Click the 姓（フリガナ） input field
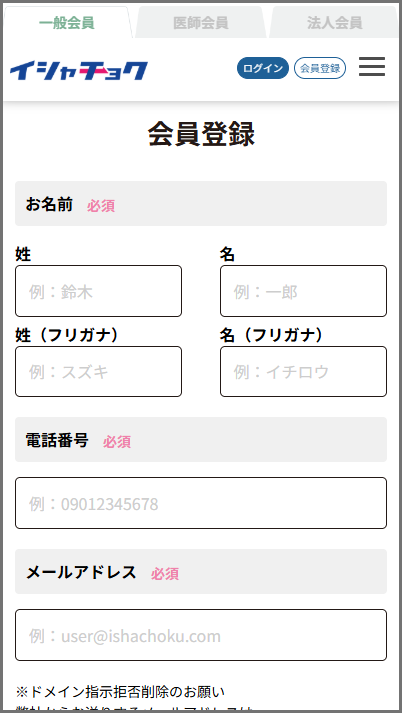The height and width of the screenshot is (713, 402). coord(98,372)
